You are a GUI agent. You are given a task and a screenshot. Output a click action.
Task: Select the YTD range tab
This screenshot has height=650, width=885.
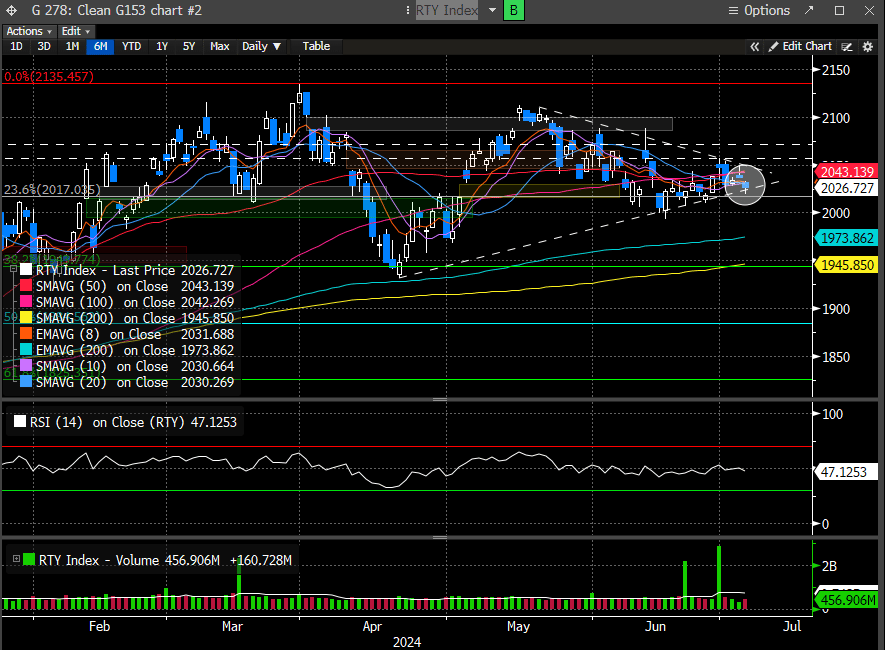click(132, 46)
